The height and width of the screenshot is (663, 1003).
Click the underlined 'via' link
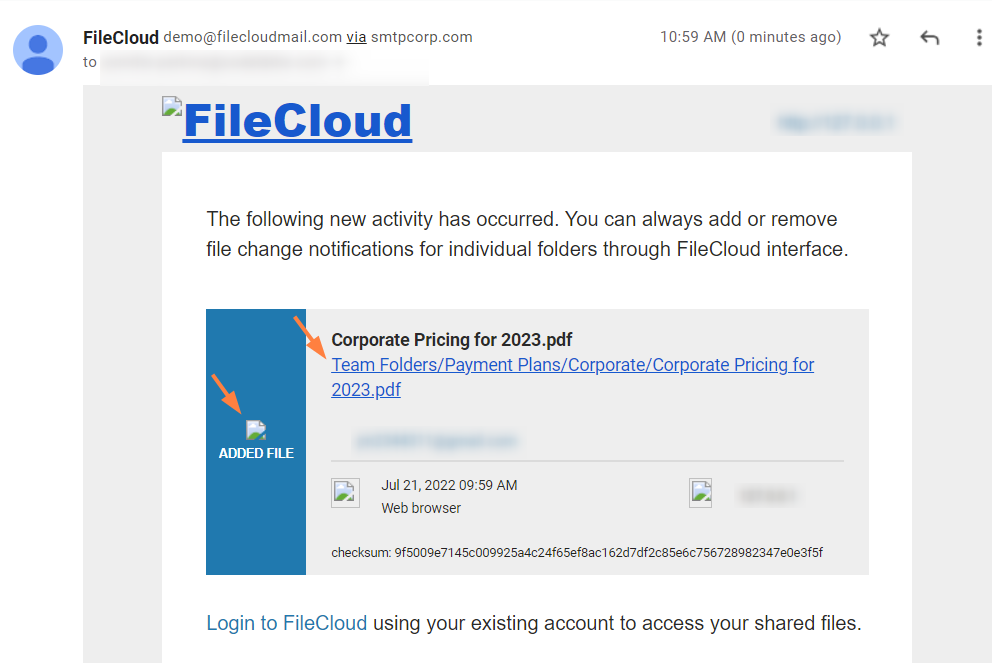coord(356,37)
